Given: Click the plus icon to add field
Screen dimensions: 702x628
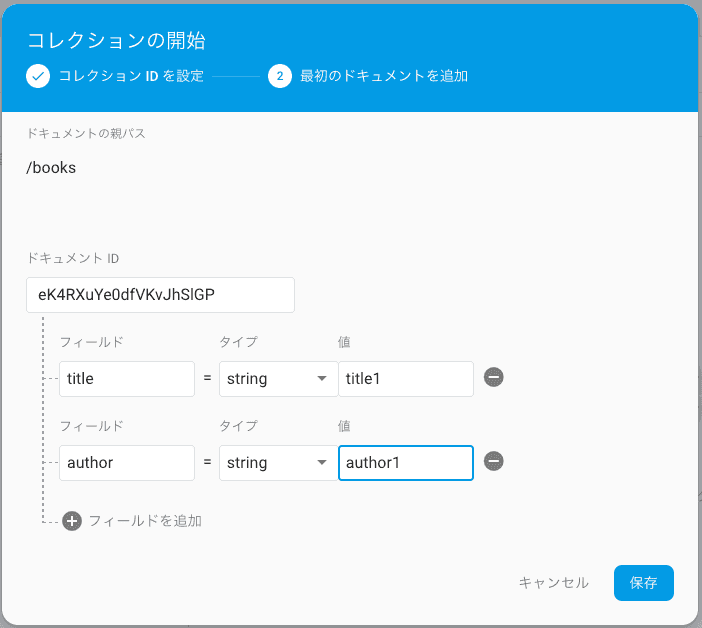Looking at the screenshot, I should tap(72, 521).
